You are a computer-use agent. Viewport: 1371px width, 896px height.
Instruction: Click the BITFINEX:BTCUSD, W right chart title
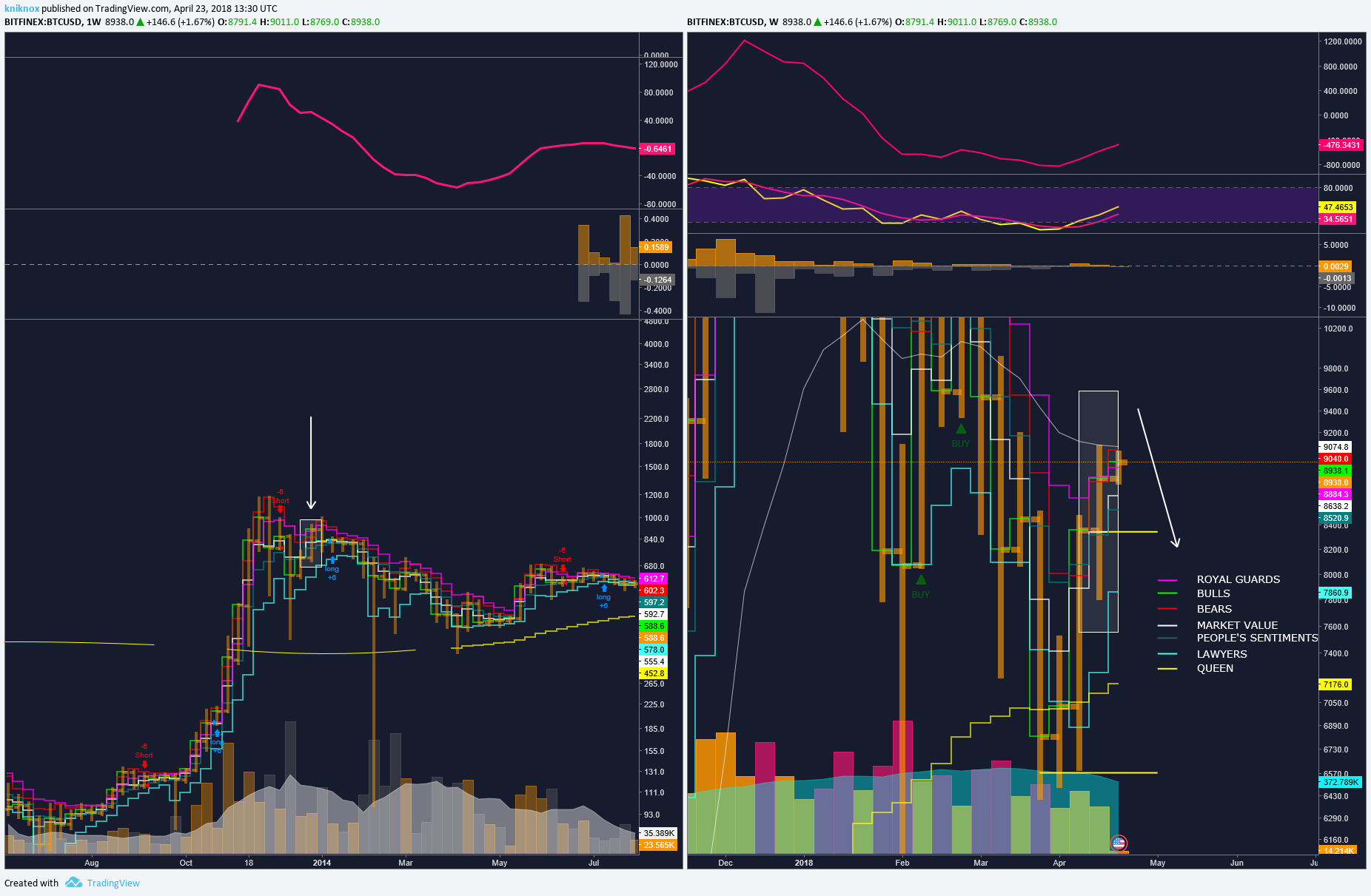pos(732,22)
